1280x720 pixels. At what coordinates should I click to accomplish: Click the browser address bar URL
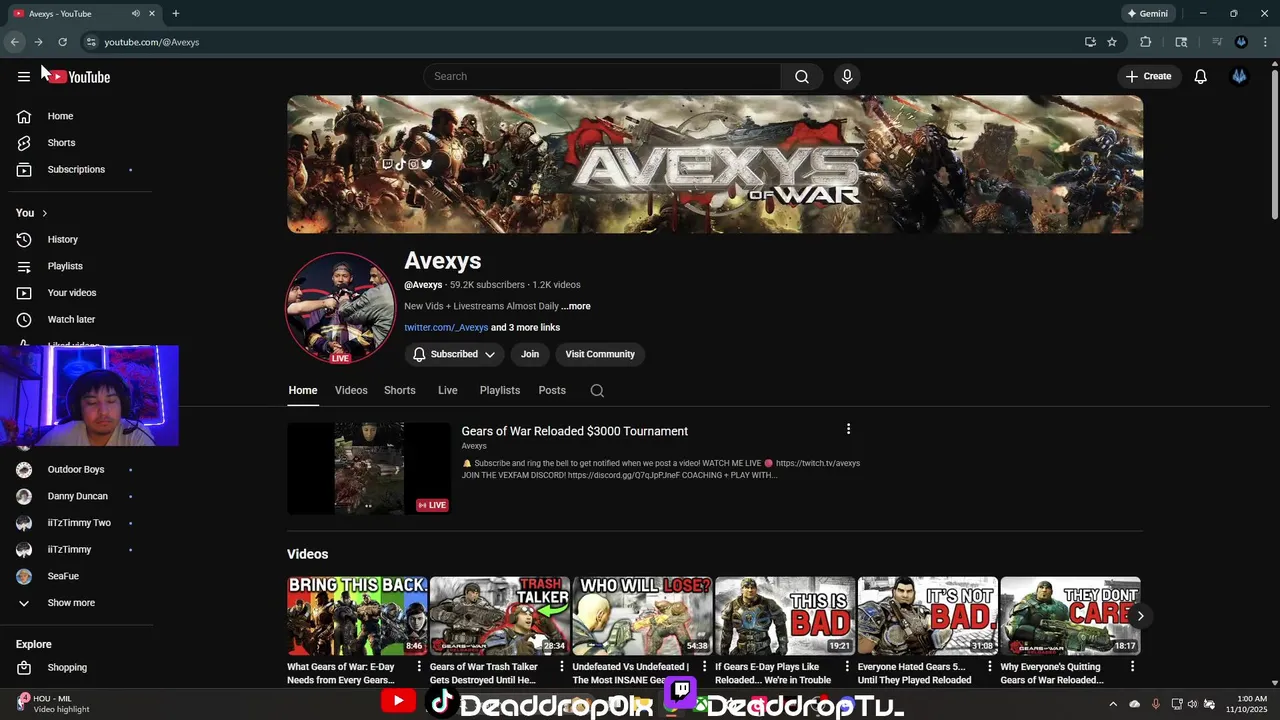click(152, 42)
